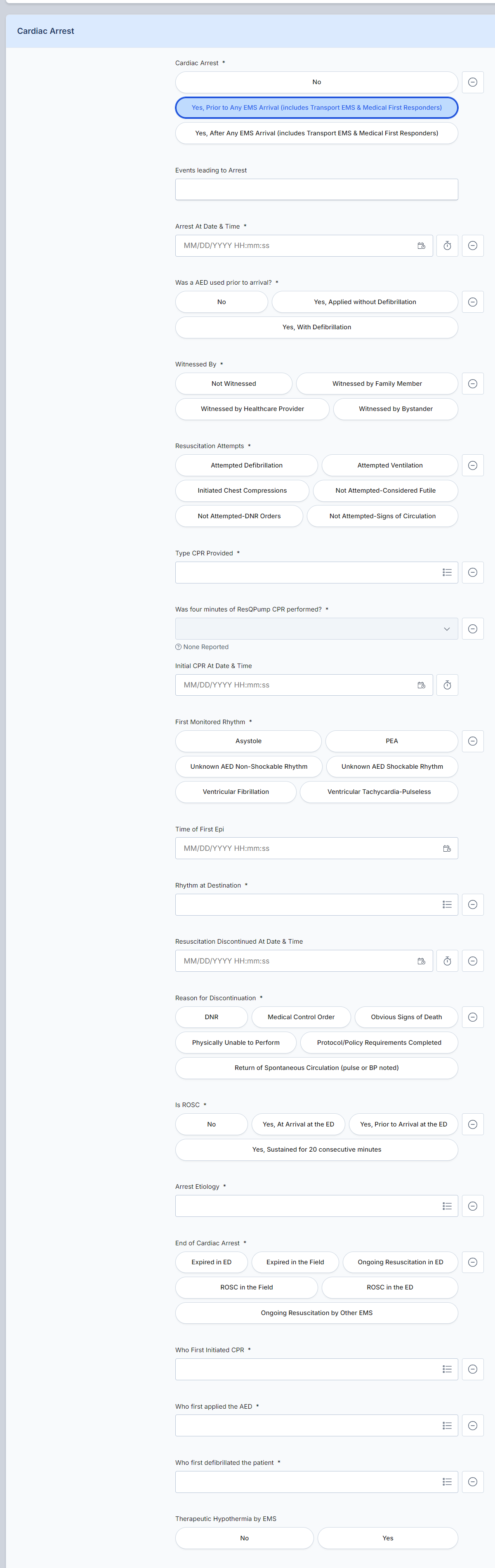Select Asystole as first monitored rhythm
495x1568 pixels.
point(248,741)
